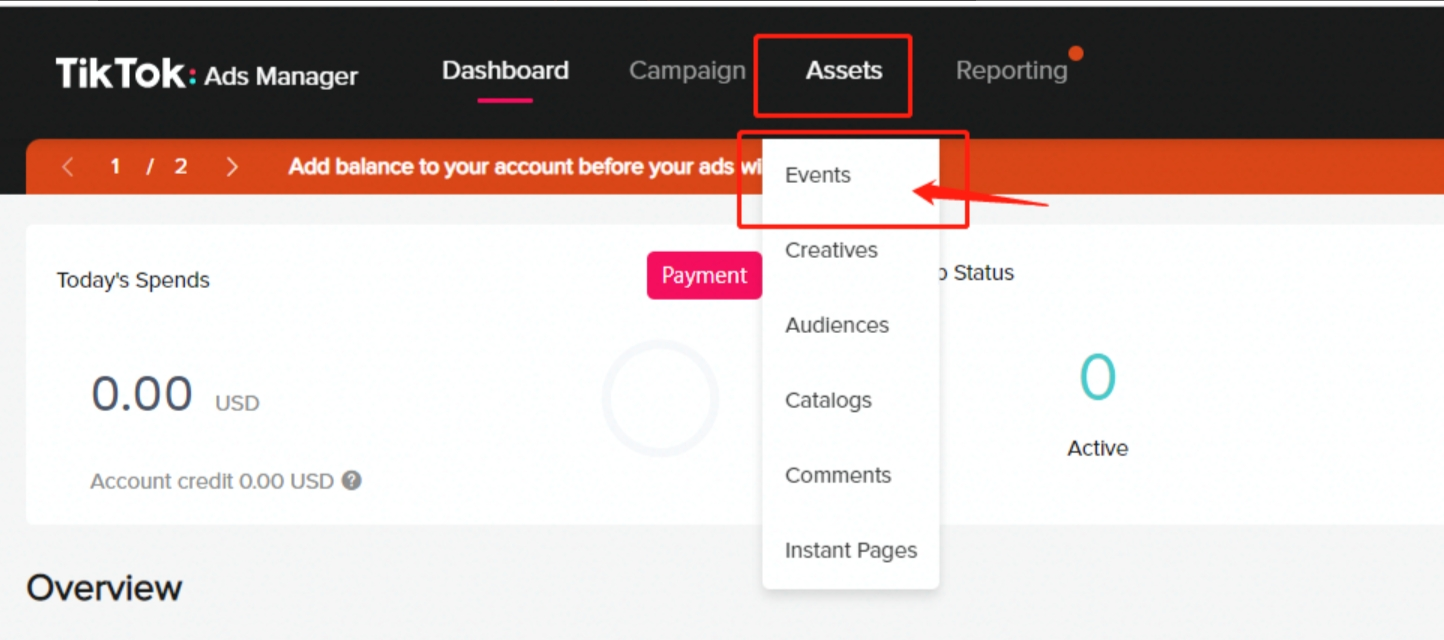Select Events from the Assets dropdown
1444x640 pixels.
(818, 175)
